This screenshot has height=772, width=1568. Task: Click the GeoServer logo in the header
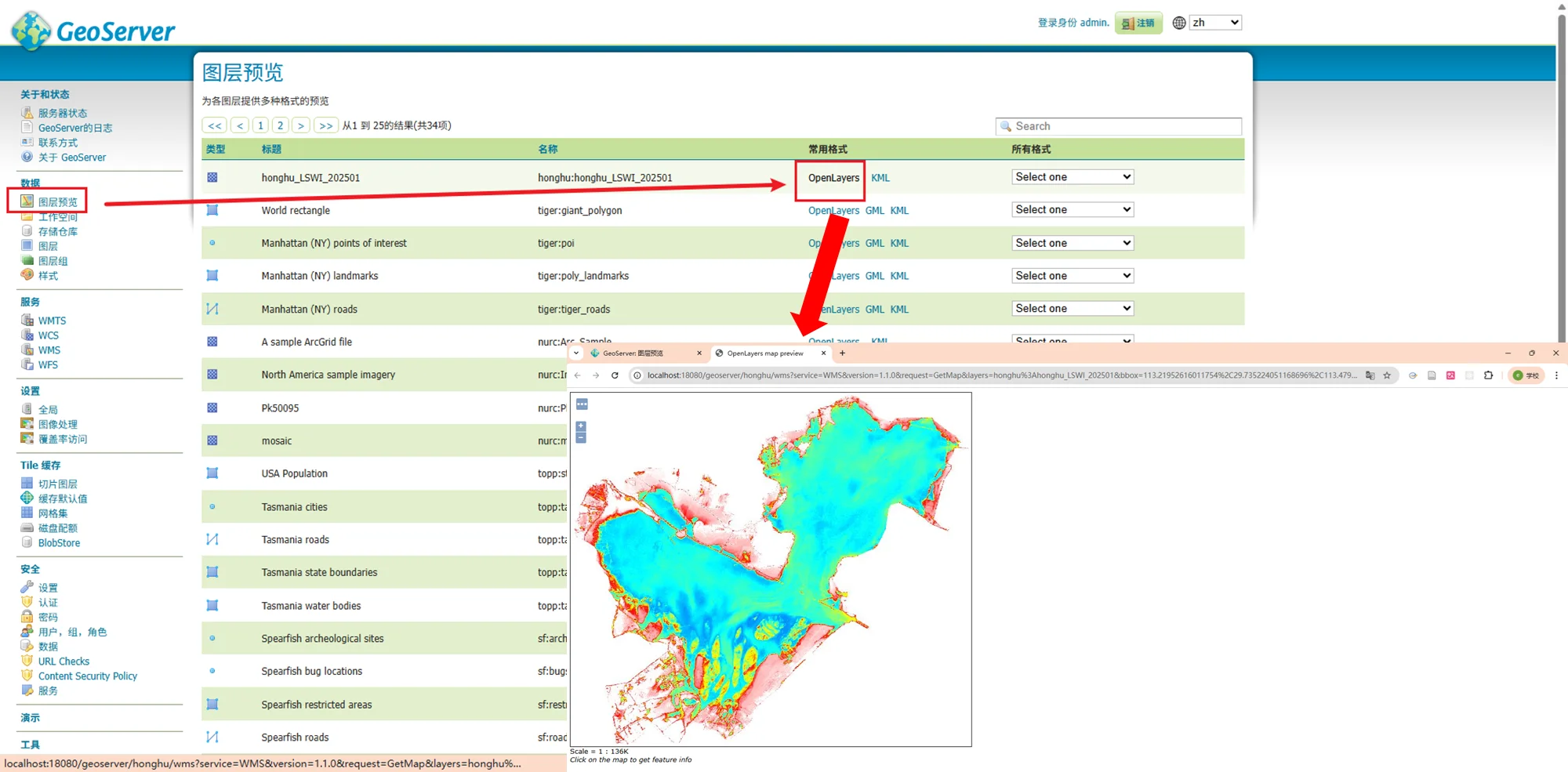click(94, 31)
